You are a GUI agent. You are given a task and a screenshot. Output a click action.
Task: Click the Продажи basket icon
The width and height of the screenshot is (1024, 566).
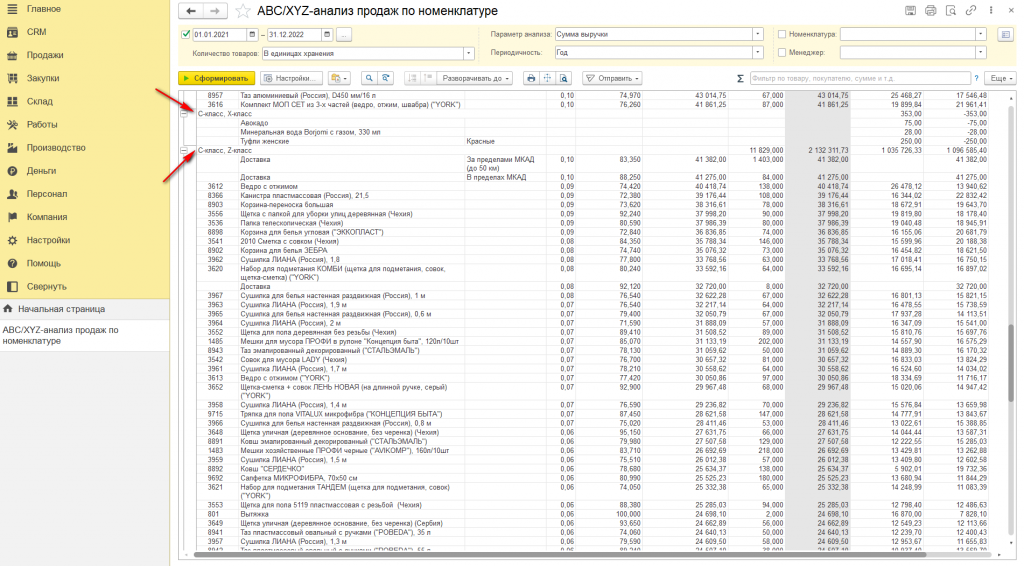[12, 55]
